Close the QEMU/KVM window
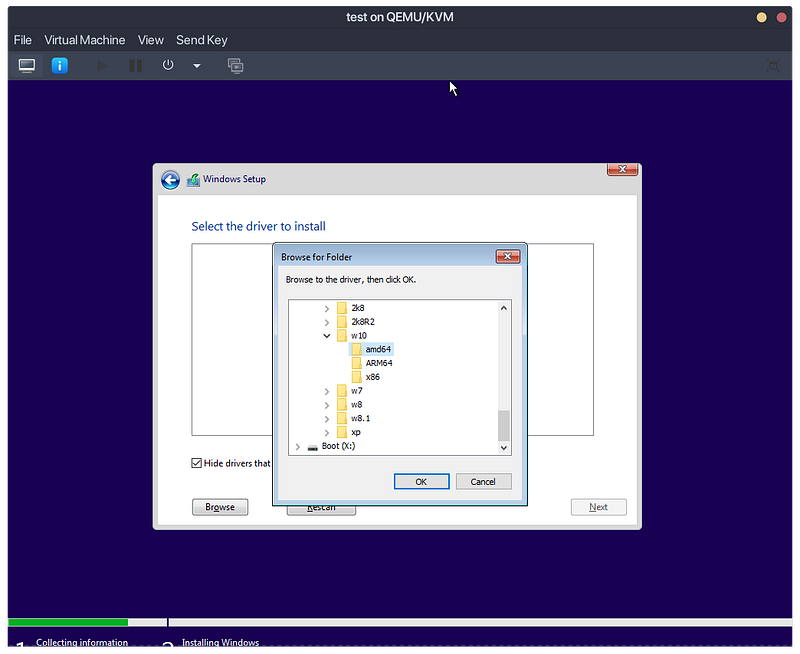The height and width of the screenshot is (654, 800). point(781,17)
